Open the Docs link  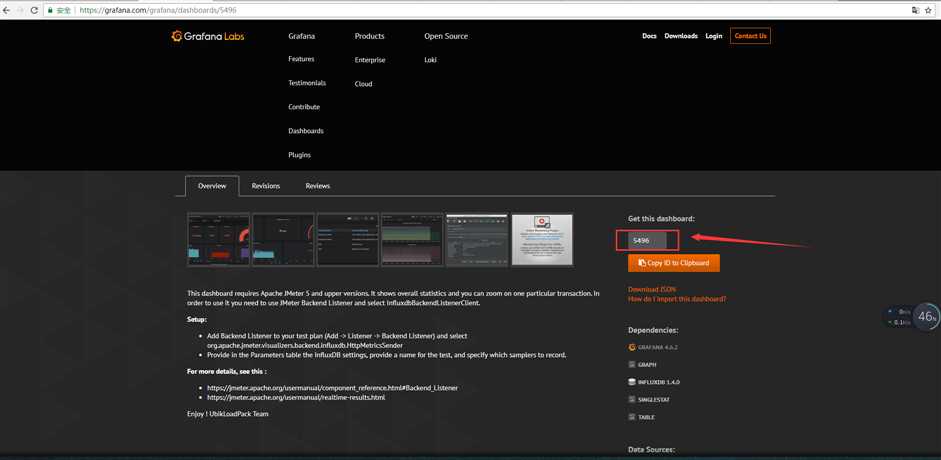pos(649,36)
